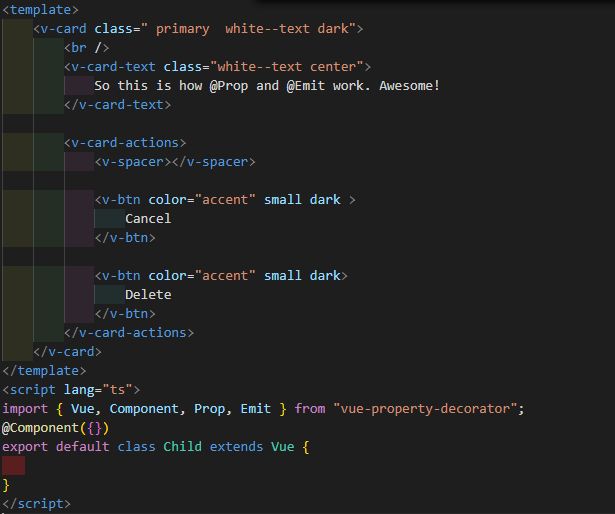Click the "extends" keyword
This screenshot has height=514, width=615.
[236, 447]
